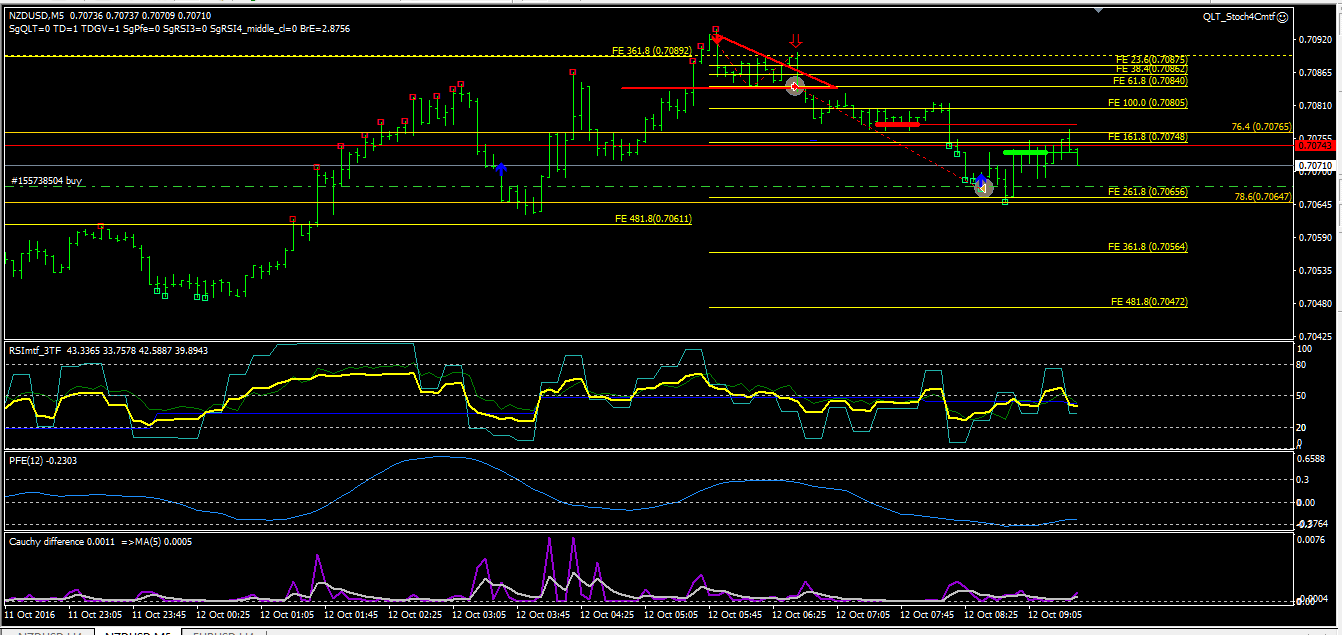This screenshot has width=1342, height=635.
Task: Click the #155738504 buy order label
Action: pos(46,182)
